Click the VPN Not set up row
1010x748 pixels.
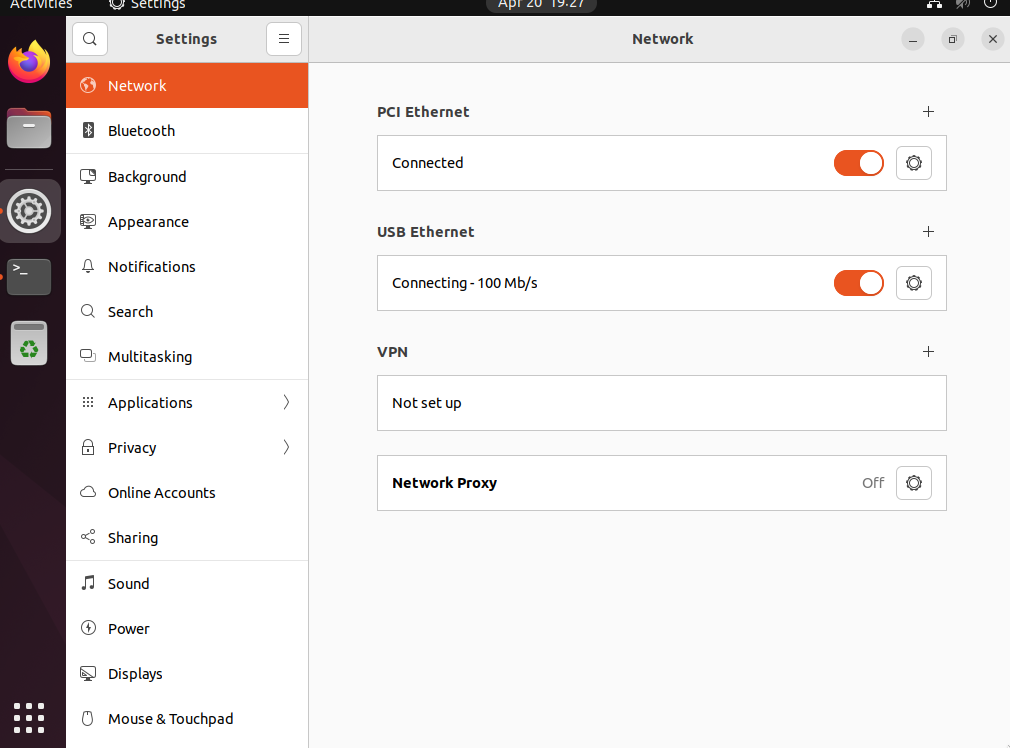point(661,403)
